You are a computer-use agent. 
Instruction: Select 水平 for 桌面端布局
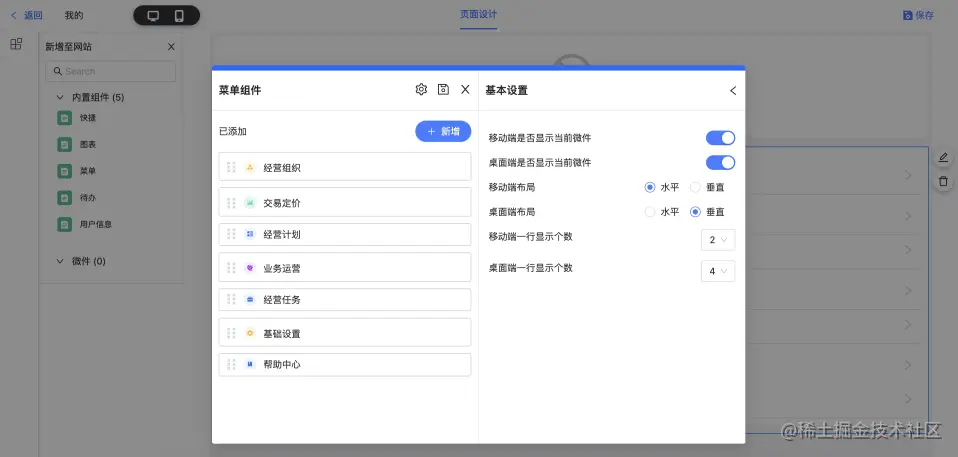tap(650, 212)
